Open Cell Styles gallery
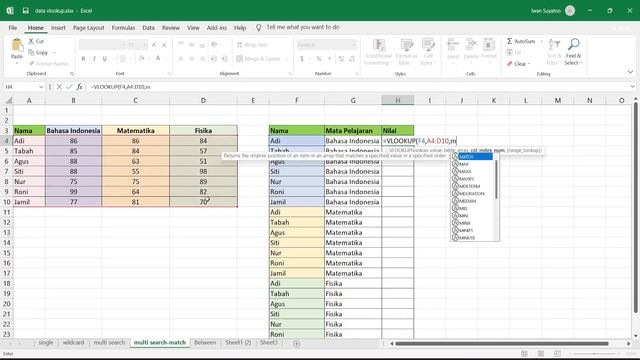 tap(428, 52)
